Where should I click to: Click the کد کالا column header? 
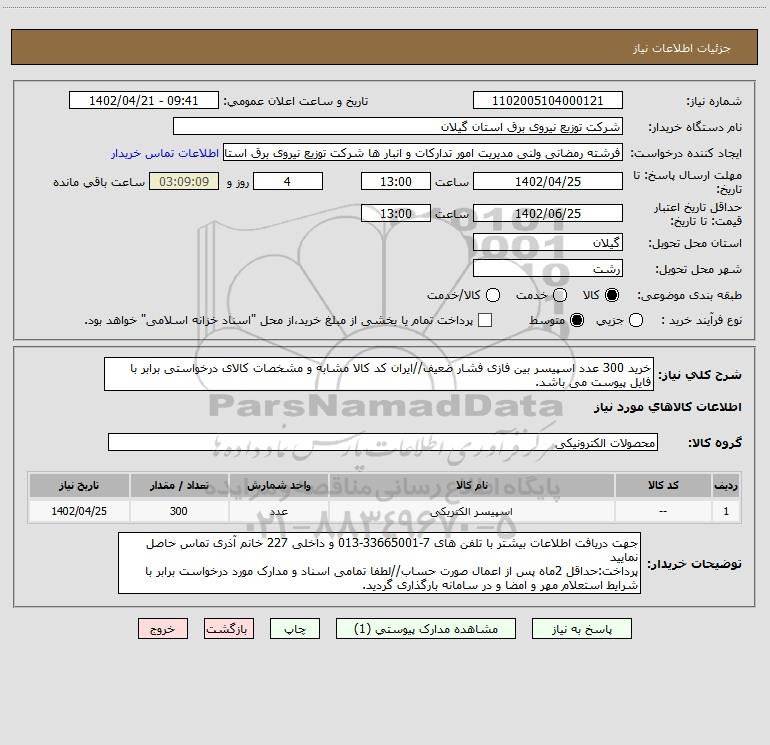click(663, 485)
